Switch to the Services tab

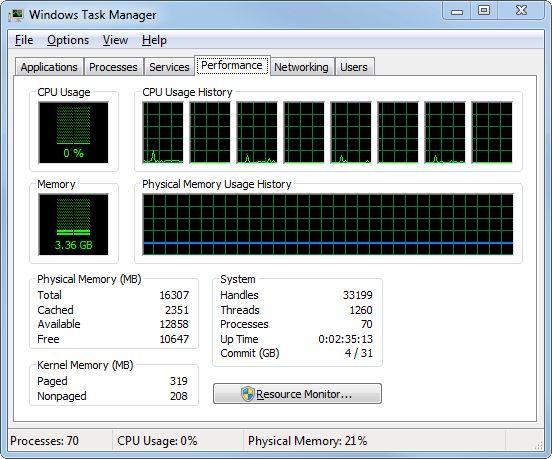[x=169, y=67]
